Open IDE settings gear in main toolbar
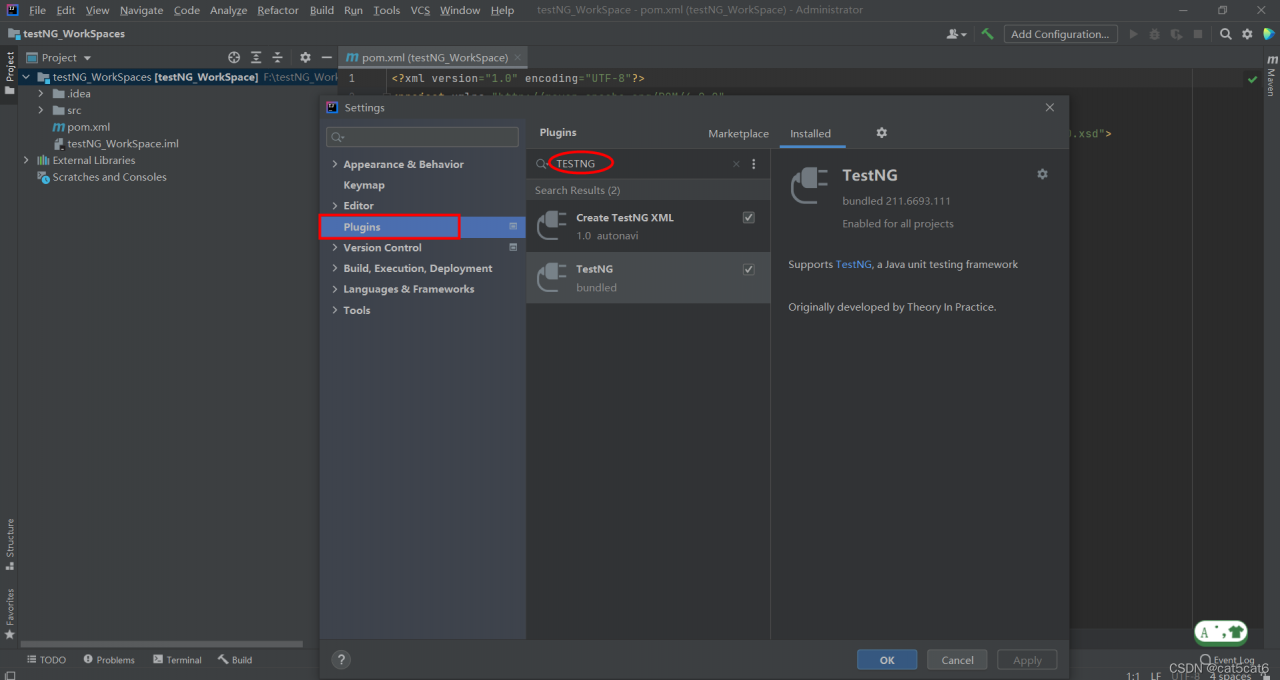Viewport: 1280px width, 680px height. (x=1247, y=34)
